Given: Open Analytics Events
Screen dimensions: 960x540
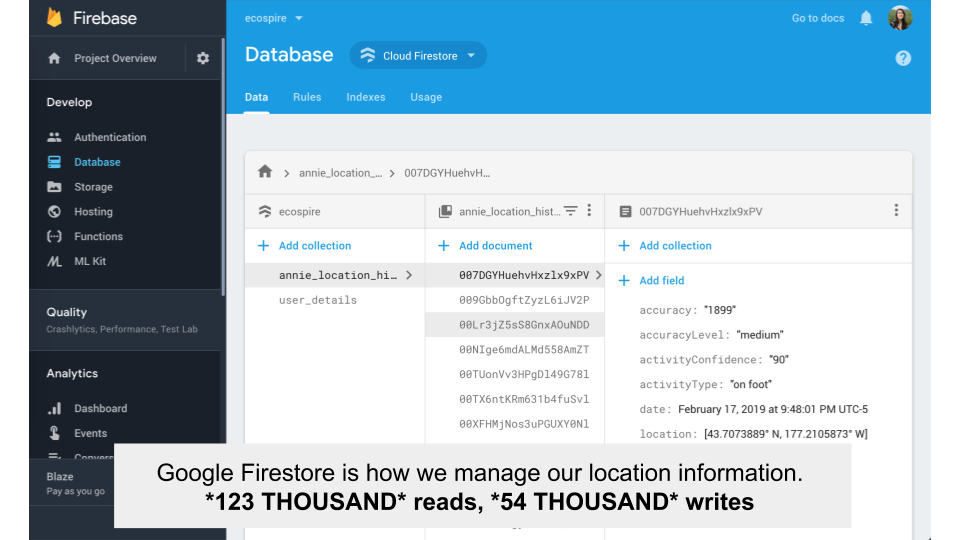Looking at the screenshot, I should pos(91,433).
